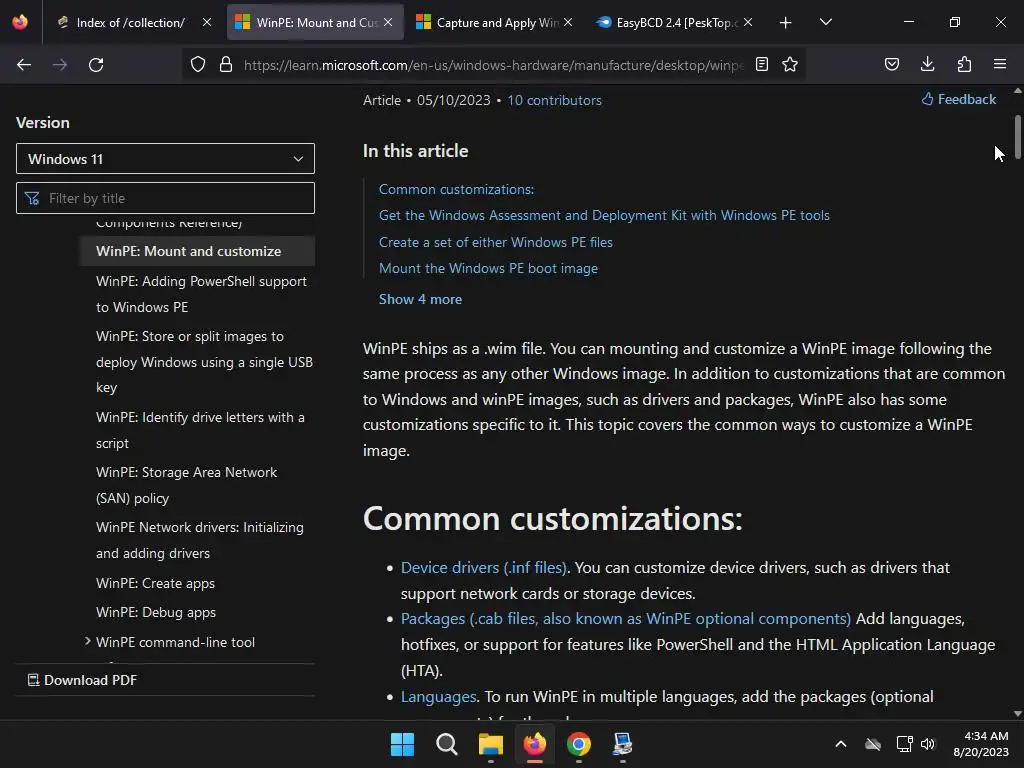Click the forward navigation arrow
Screen dimensions: 1024x768
pos(60,65)
